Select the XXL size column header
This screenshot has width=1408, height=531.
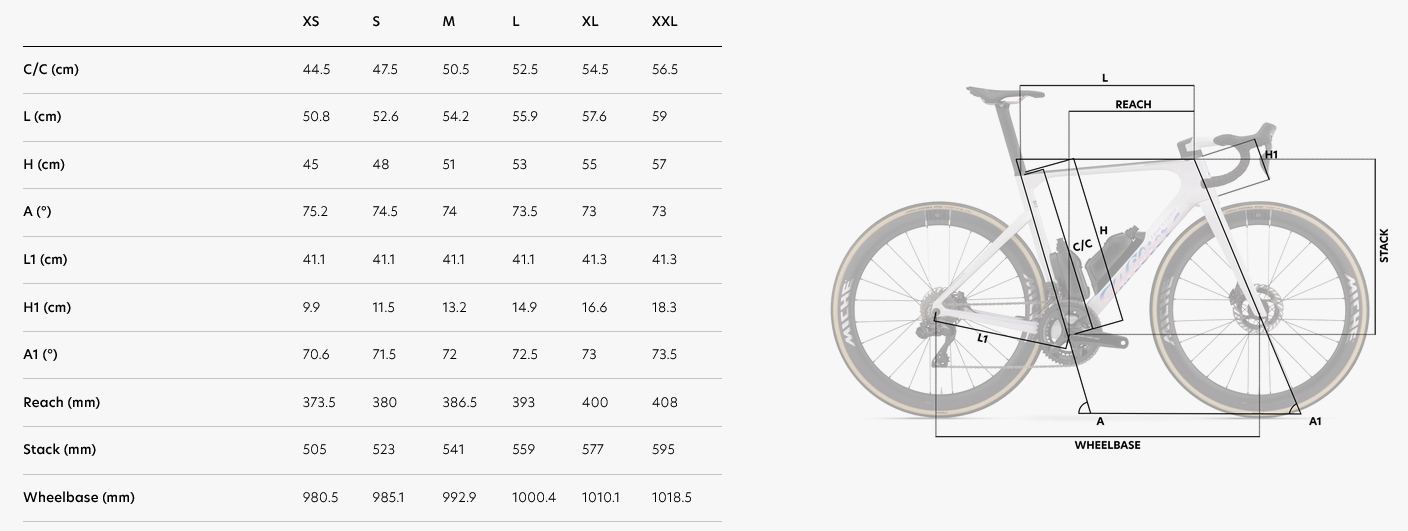coord(664,21)
